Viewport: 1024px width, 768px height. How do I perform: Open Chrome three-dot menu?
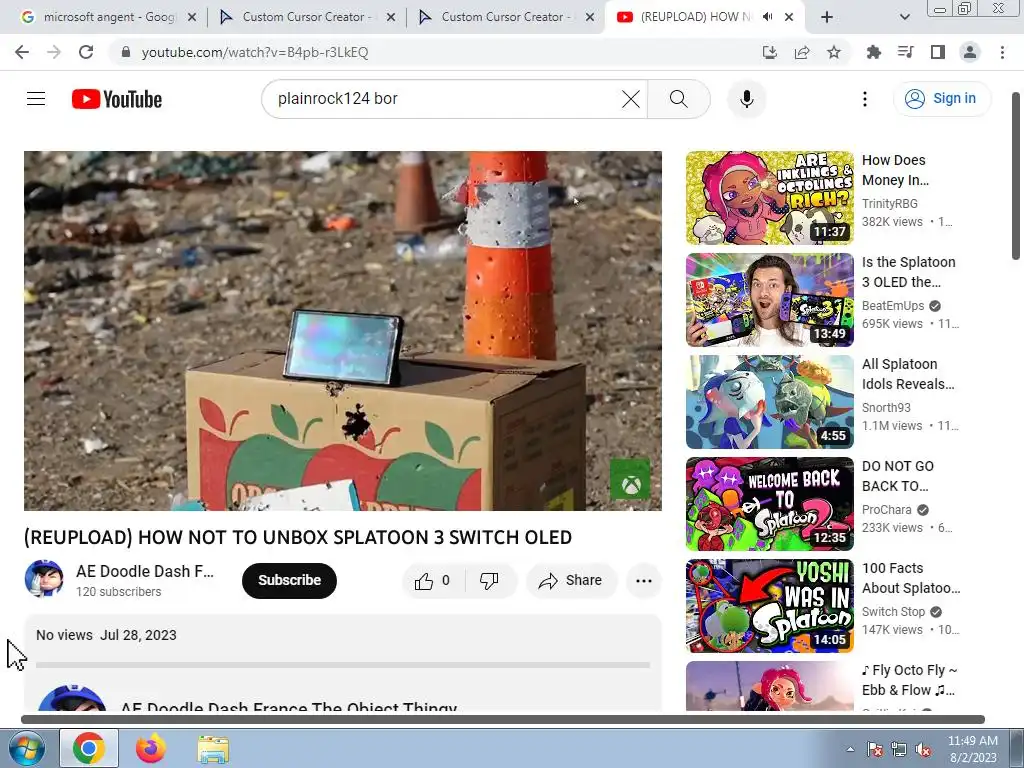1002,52
